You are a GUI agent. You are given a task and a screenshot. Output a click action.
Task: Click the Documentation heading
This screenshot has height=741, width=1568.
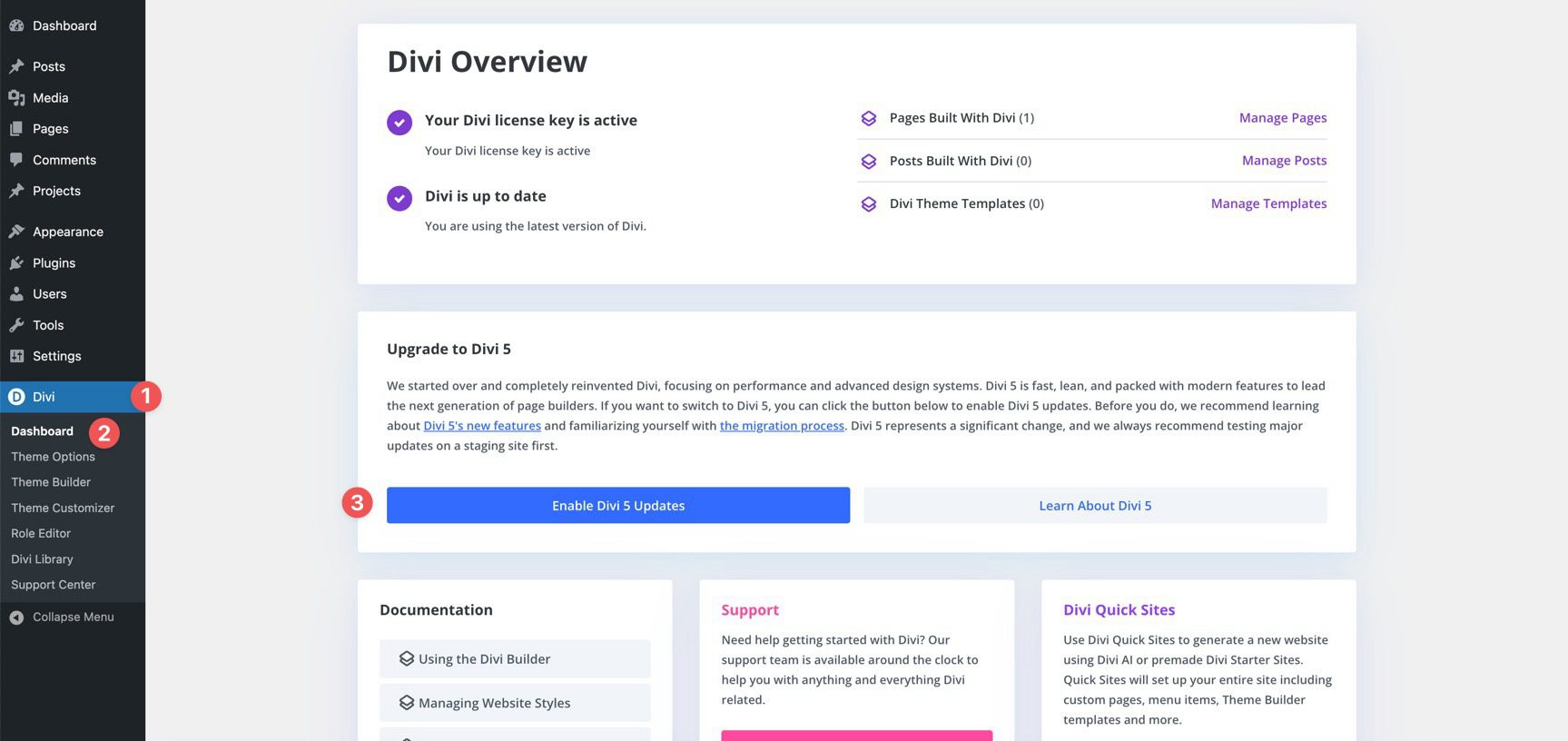tap(436, 610)
